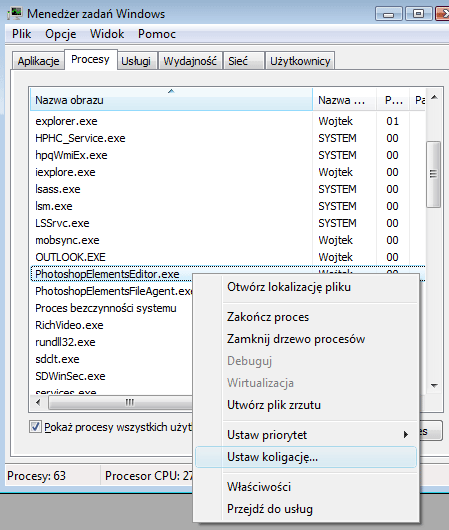The image size is (449, 530).
Task: Switch to the 'Wydajność' tab
Action: pos(190,61)
